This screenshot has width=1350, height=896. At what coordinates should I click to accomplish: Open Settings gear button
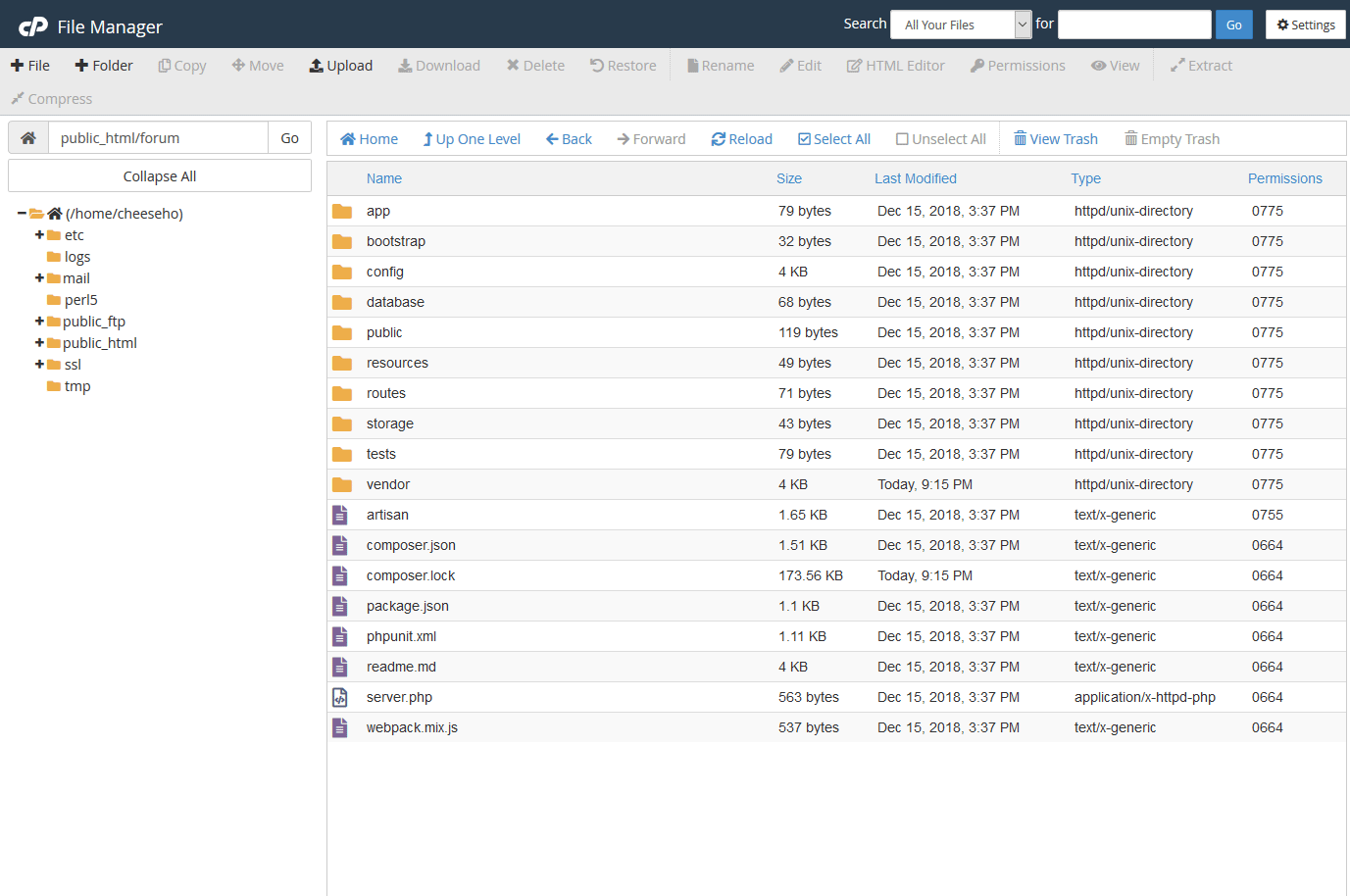(1305, 25)
